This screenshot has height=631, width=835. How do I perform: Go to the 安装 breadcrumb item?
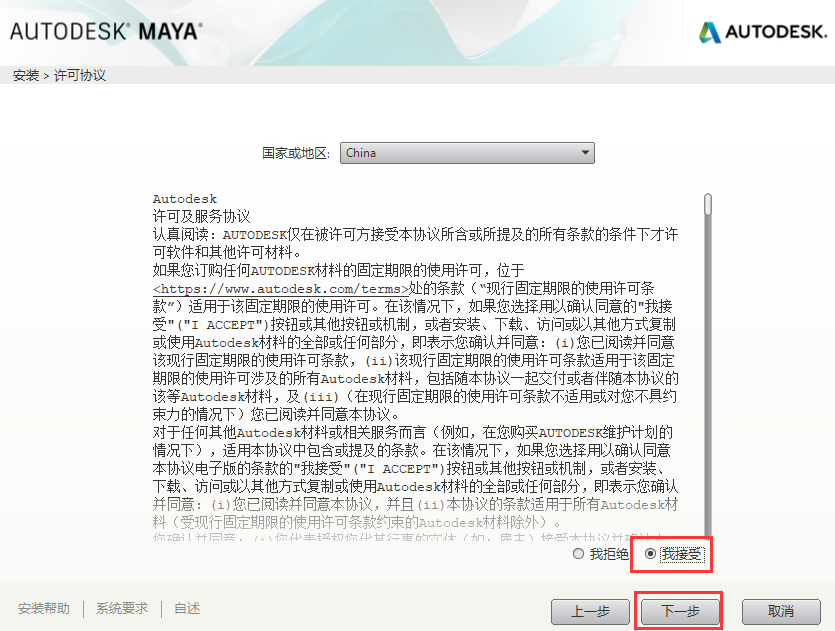click(x=26, y=75)
